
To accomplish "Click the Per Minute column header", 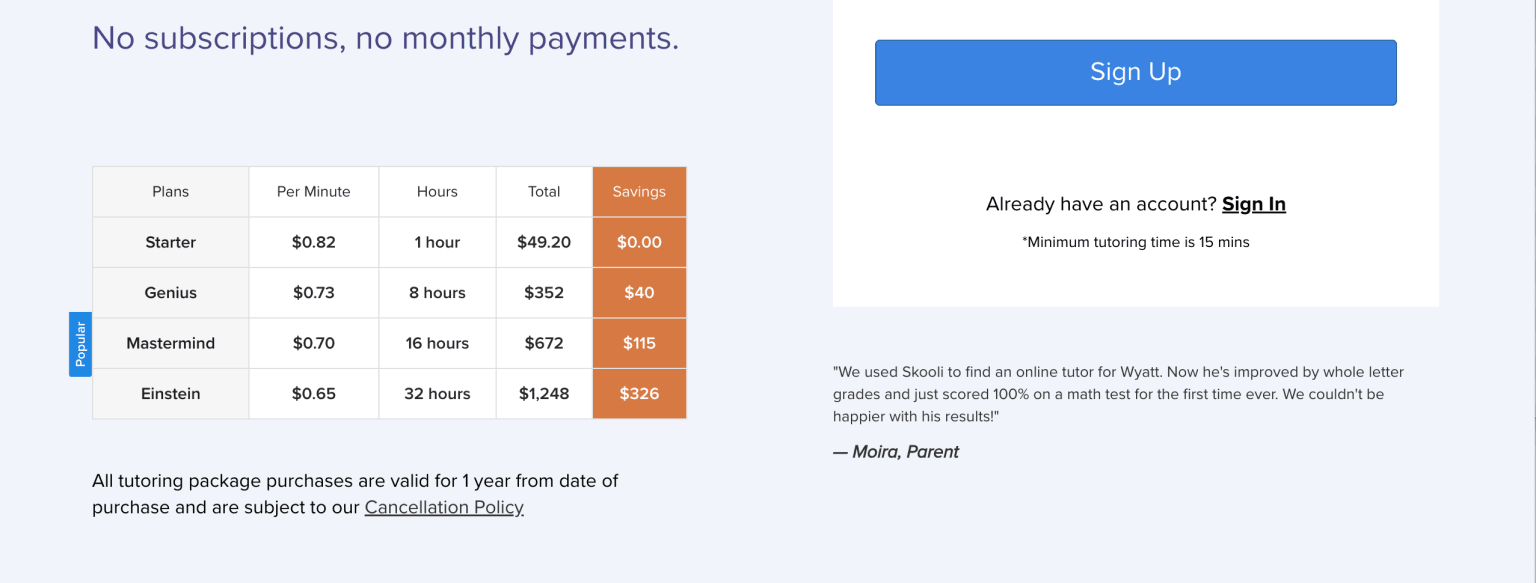I will click(313, 192).
